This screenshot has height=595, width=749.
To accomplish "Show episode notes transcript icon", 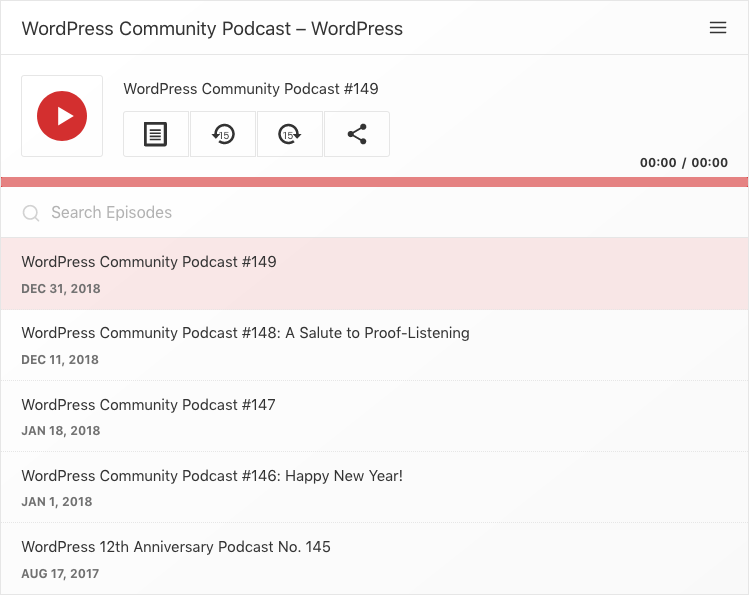I will point(156,134).
